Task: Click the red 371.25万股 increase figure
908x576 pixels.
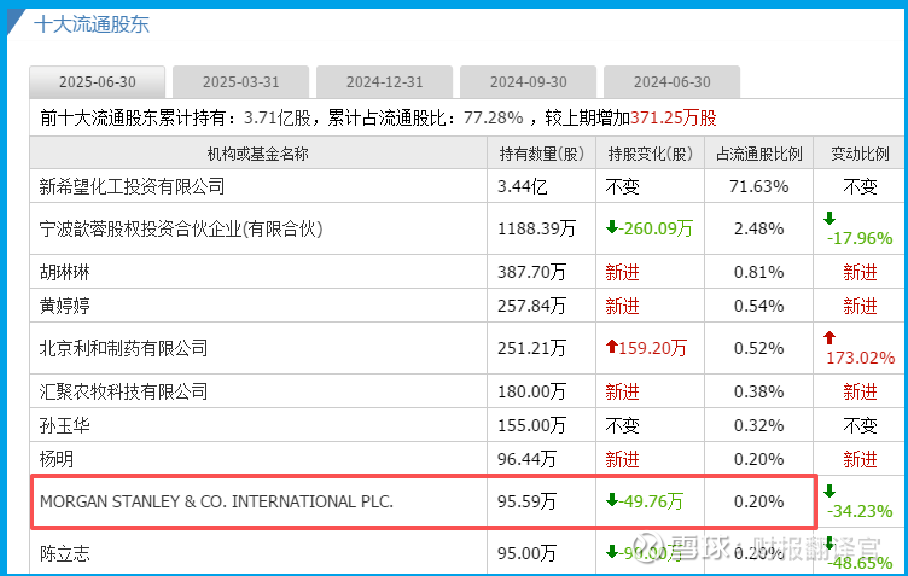Action: [x=673, y=118]
